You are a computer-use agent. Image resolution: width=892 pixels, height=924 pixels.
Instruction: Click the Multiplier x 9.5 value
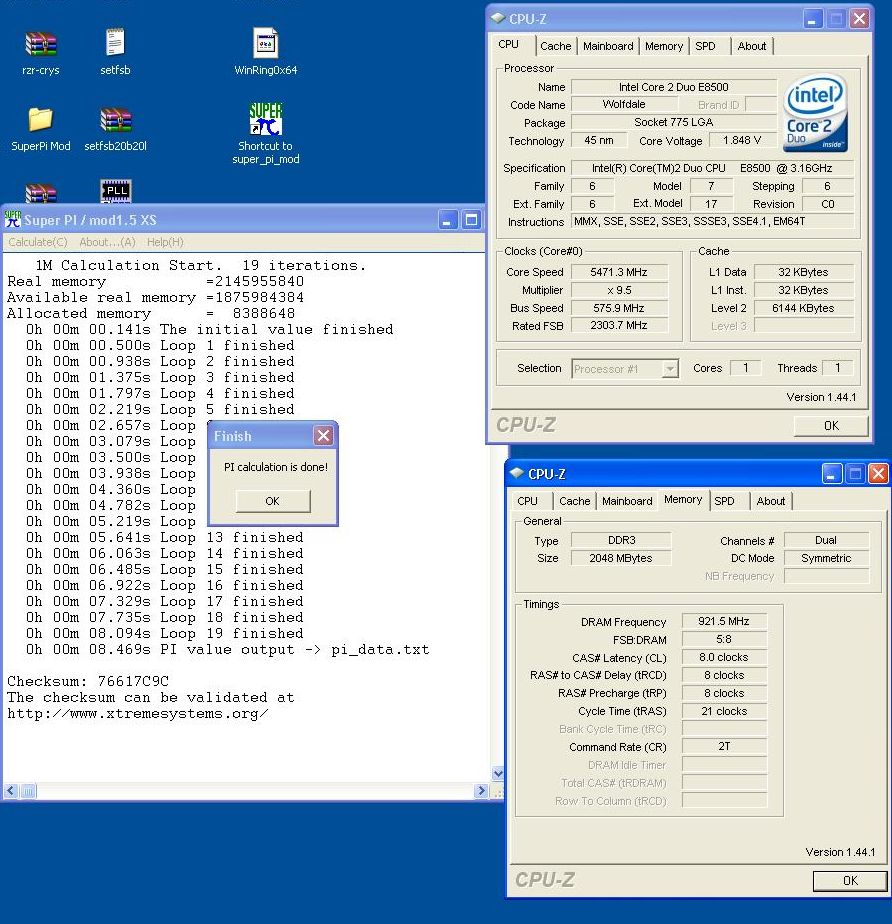tap(619, 290)
